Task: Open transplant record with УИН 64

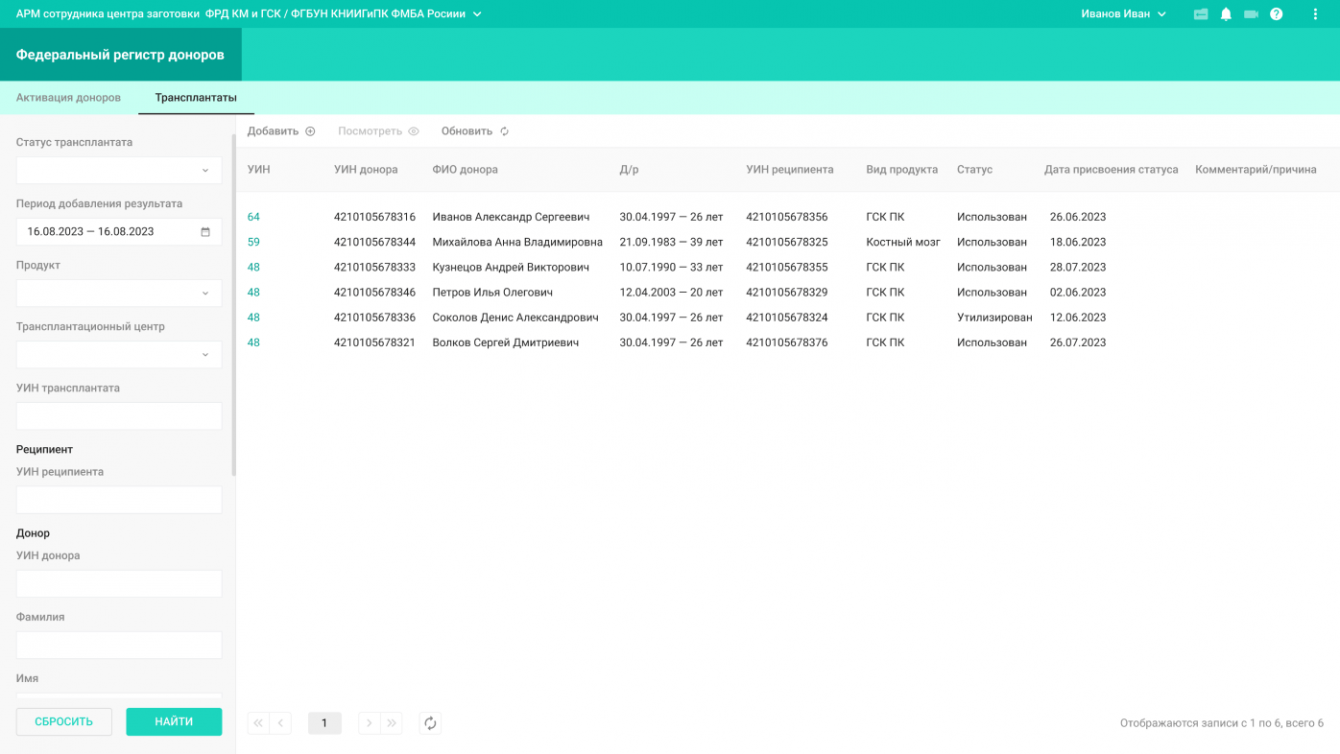Action: pos(254,217)
